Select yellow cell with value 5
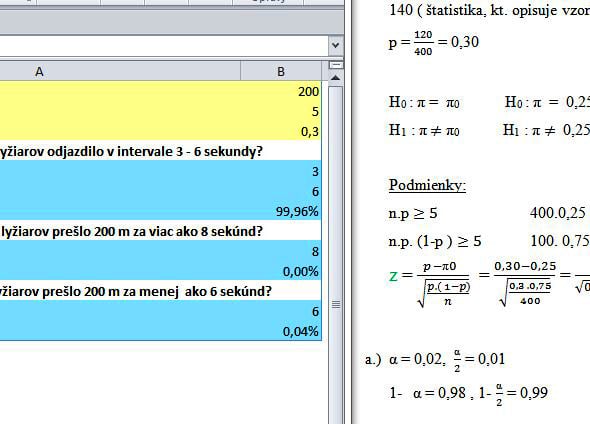This screenshot has width=590, height=424. click(281, 111)
